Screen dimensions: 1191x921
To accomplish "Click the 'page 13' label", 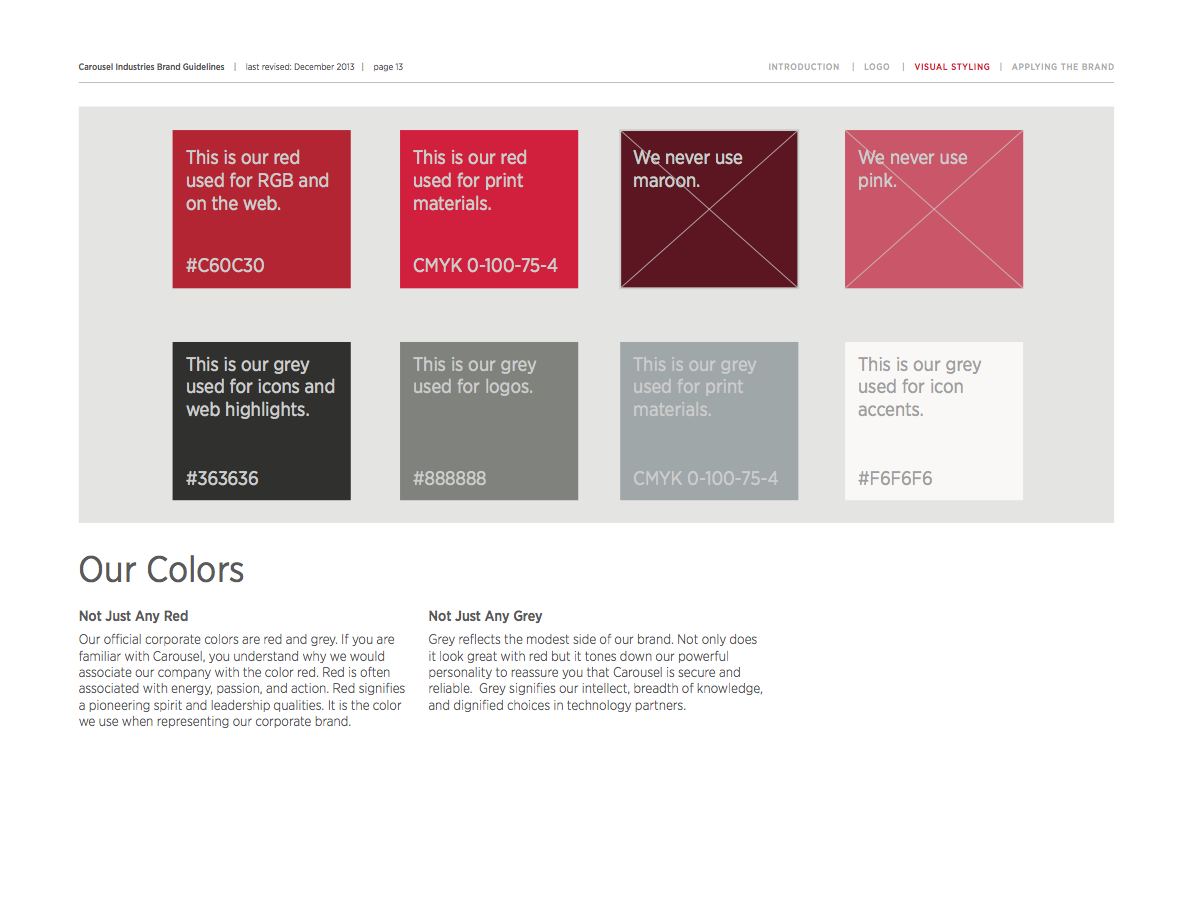I will (388, 67).
